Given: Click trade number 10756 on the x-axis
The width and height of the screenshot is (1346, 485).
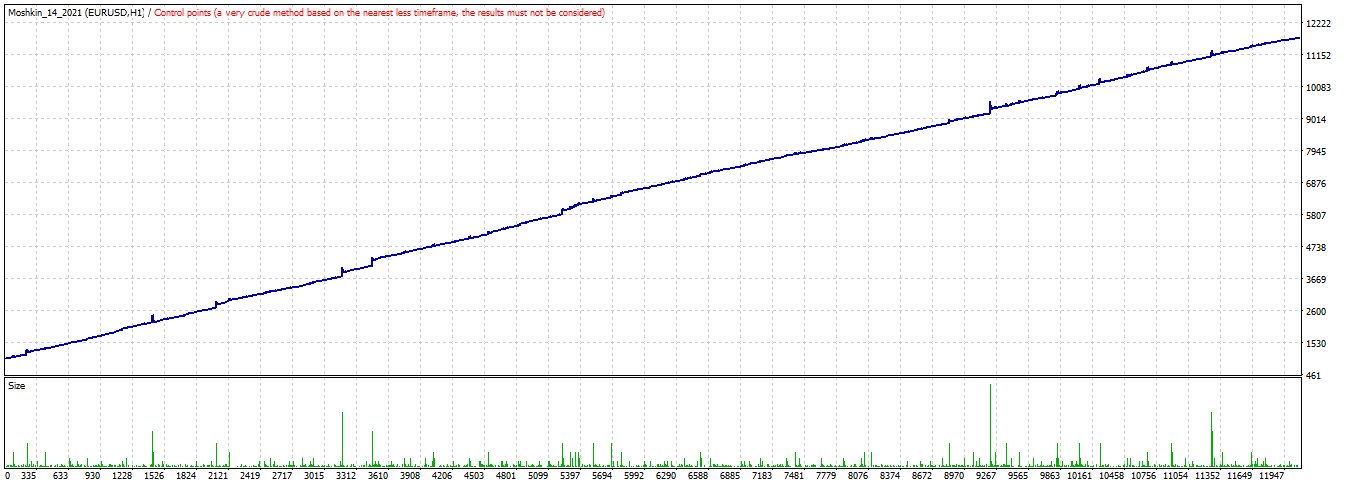Looking at the screenshot, I should click(1144, 477).
